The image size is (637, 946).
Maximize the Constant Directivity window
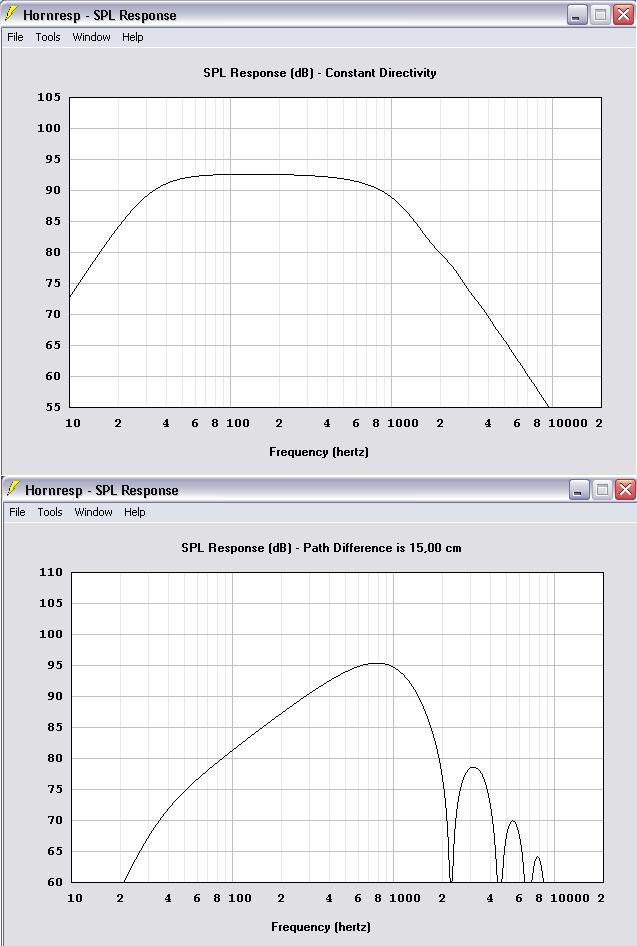600,15
